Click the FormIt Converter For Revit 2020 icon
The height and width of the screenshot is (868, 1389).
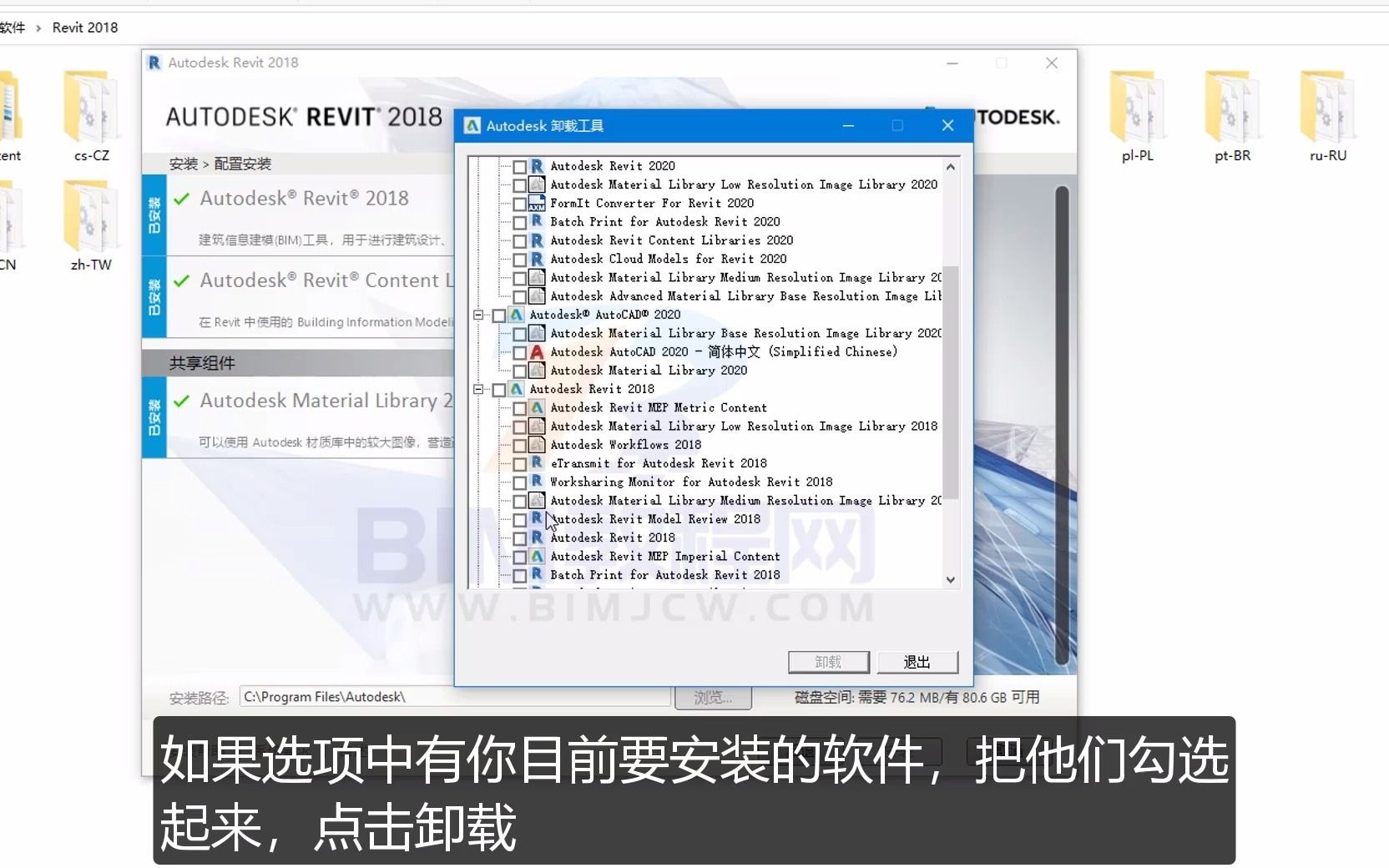pyautogui.click(x=537, y=203)
